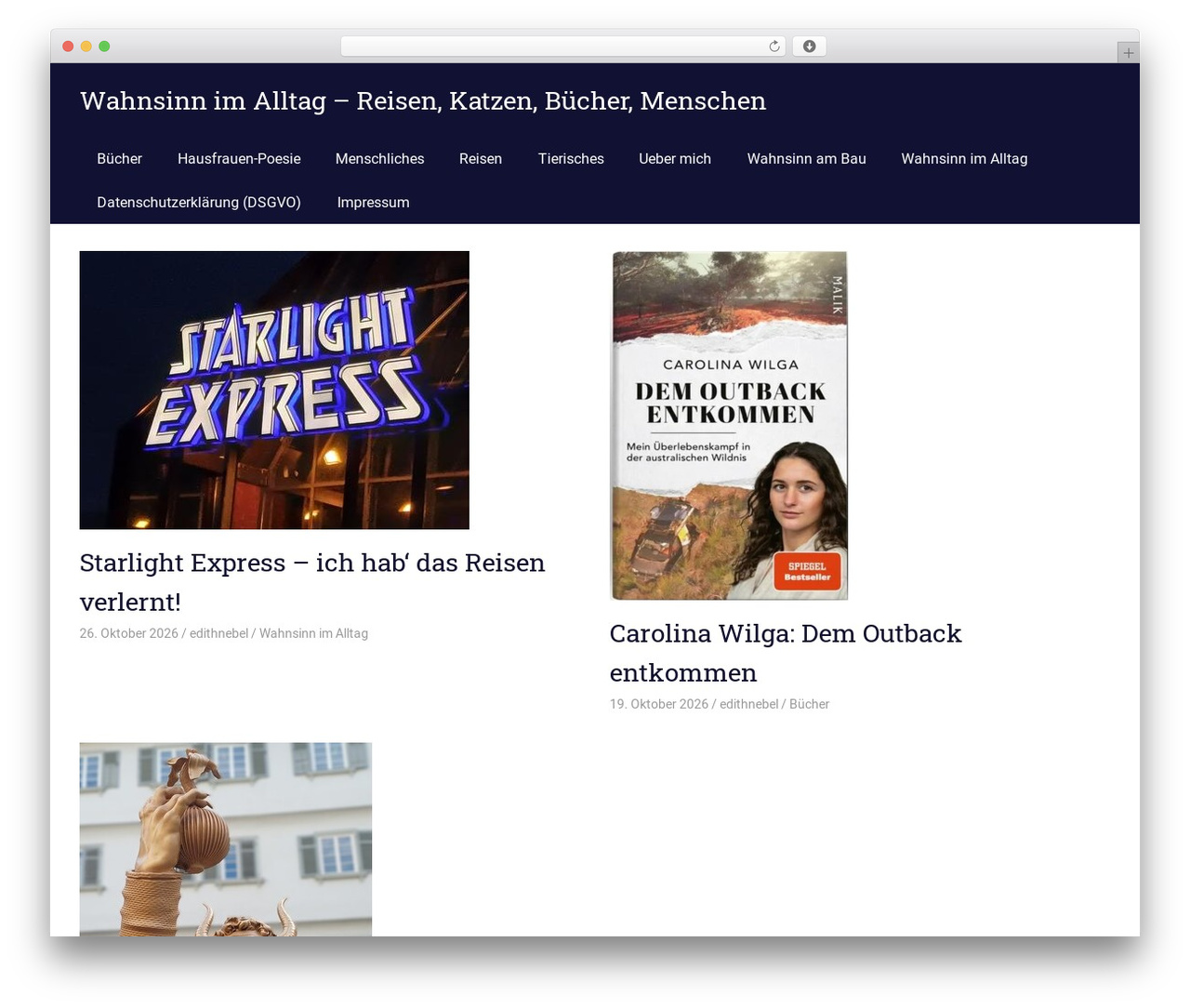1190x1008 pixels.
Task: Click the browser reload icon
Action: click(x=773, y=46)
